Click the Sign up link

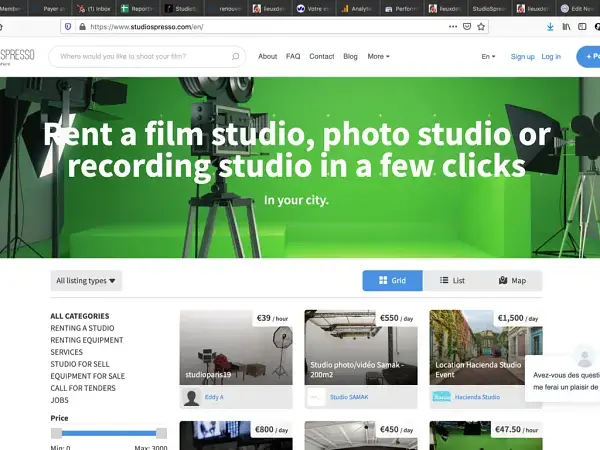click(x=522, y=57)
